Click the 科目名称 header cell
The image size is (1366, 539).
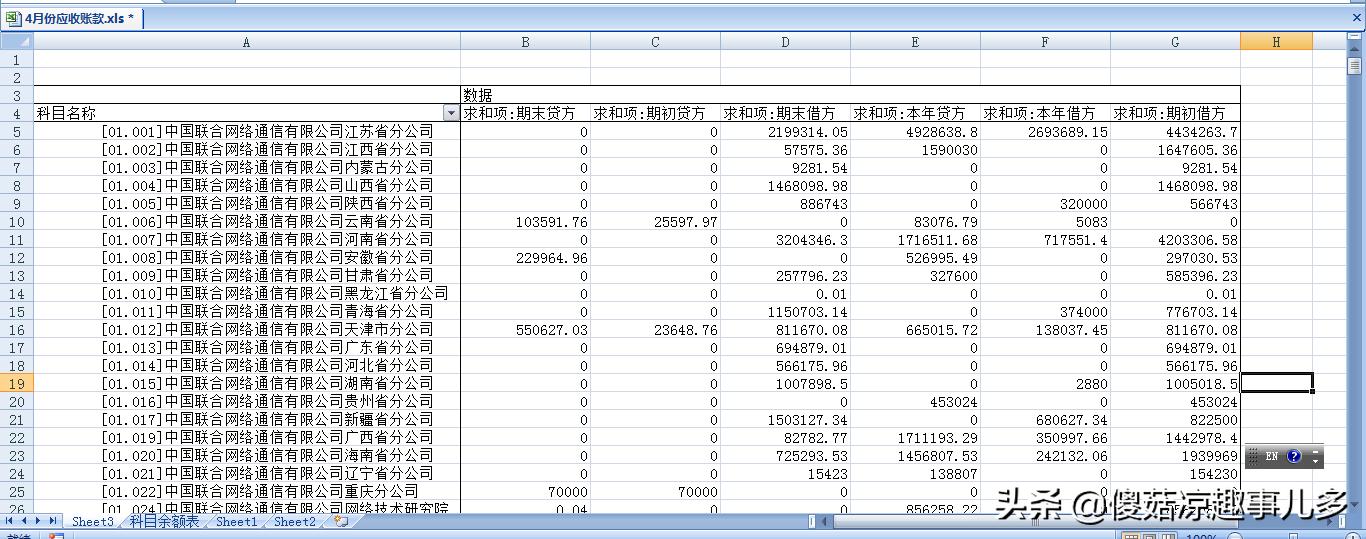[247, 113]
